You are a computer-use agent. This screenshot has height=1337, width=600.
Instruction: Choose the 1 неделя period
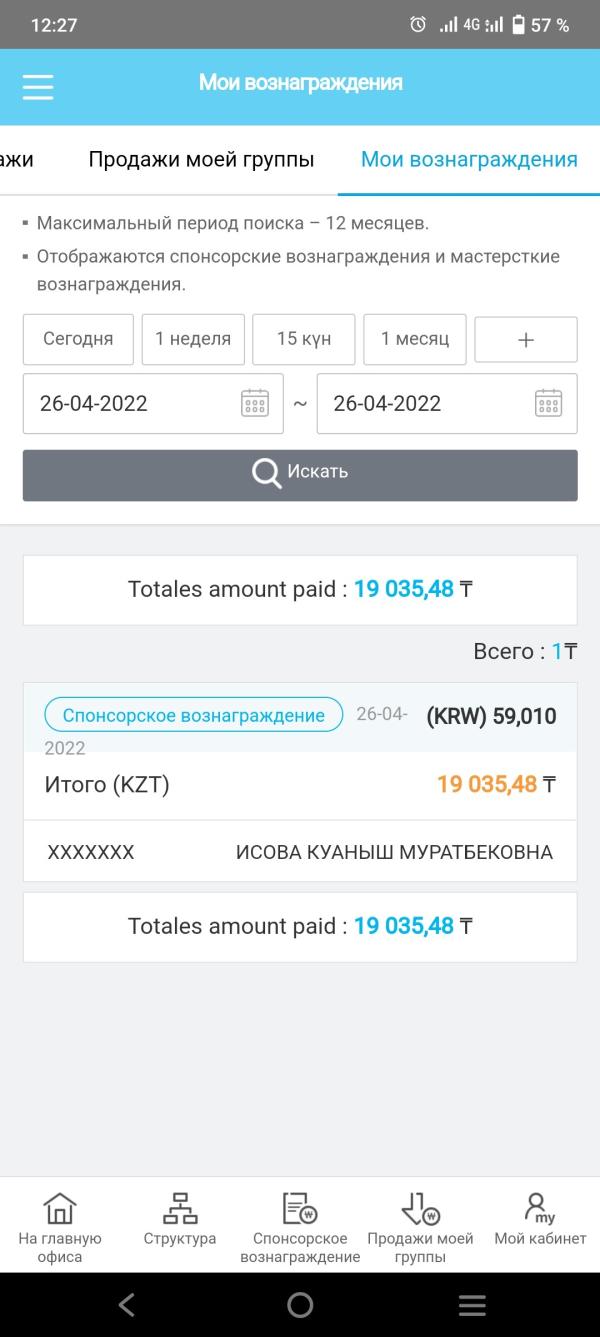(x=193, y=339)
